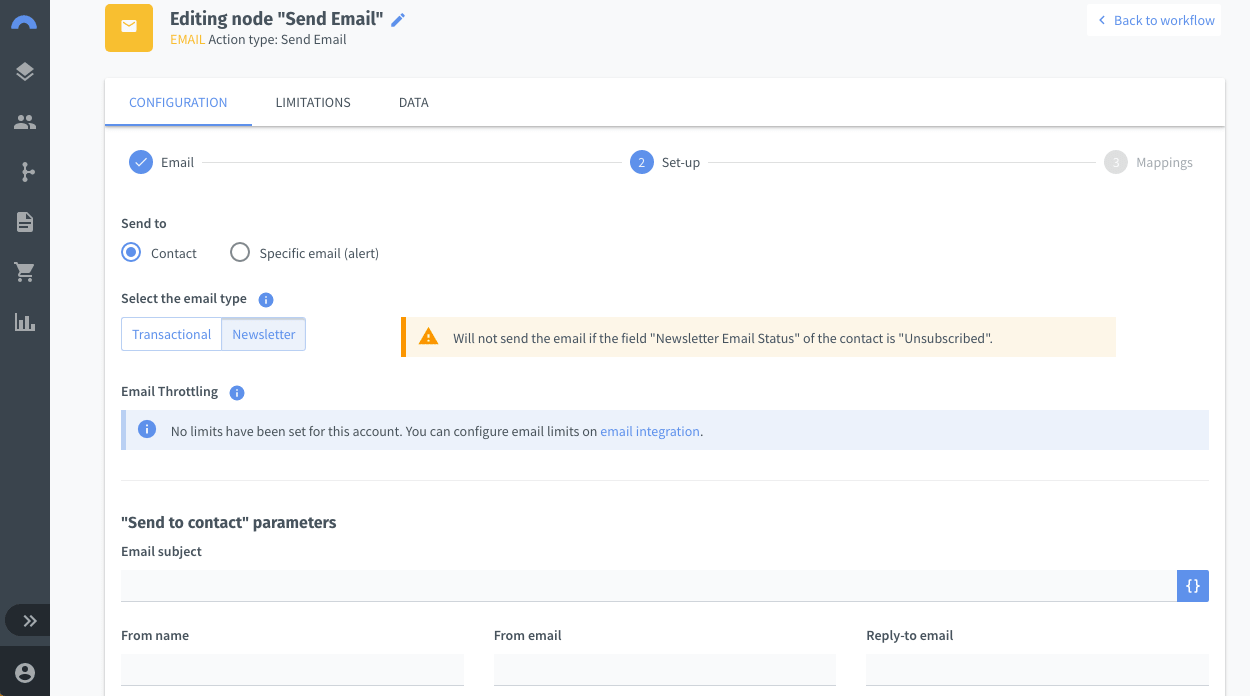Choose the Newsletter email type

point(264,334)
